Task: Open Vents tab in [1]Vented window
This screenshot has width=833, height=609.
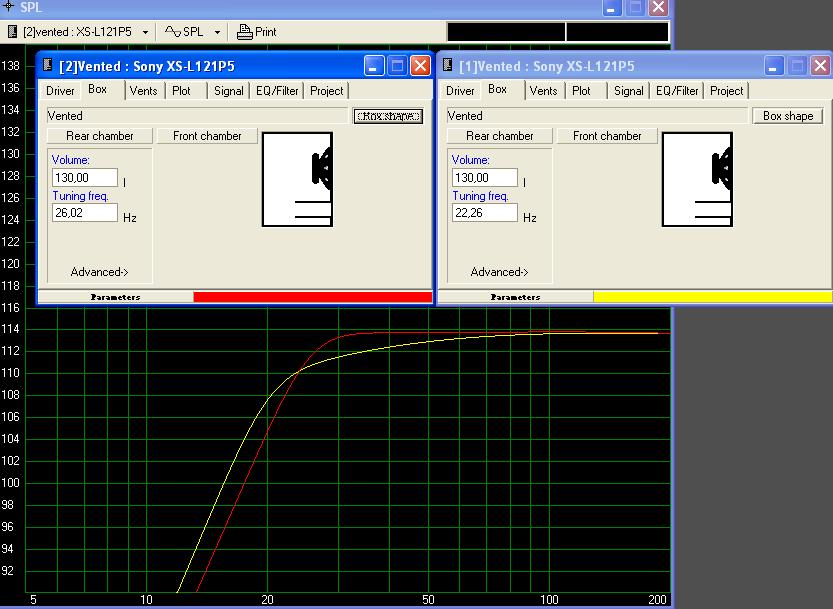Action: [x=543, y=91]
